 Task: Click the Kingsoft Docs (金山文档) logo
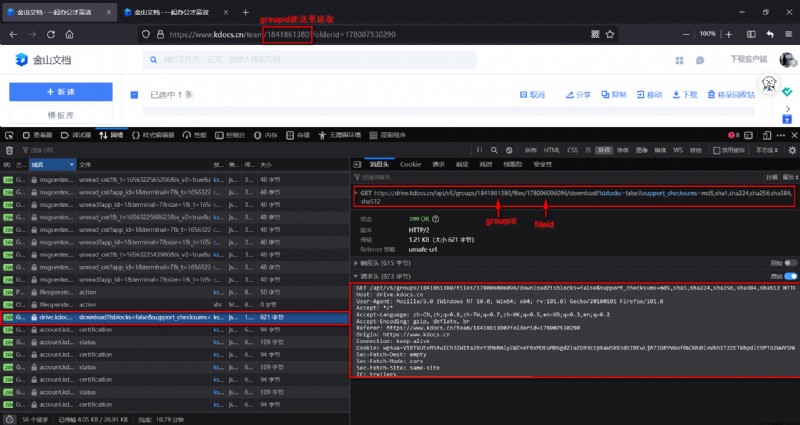coord(43,60)
